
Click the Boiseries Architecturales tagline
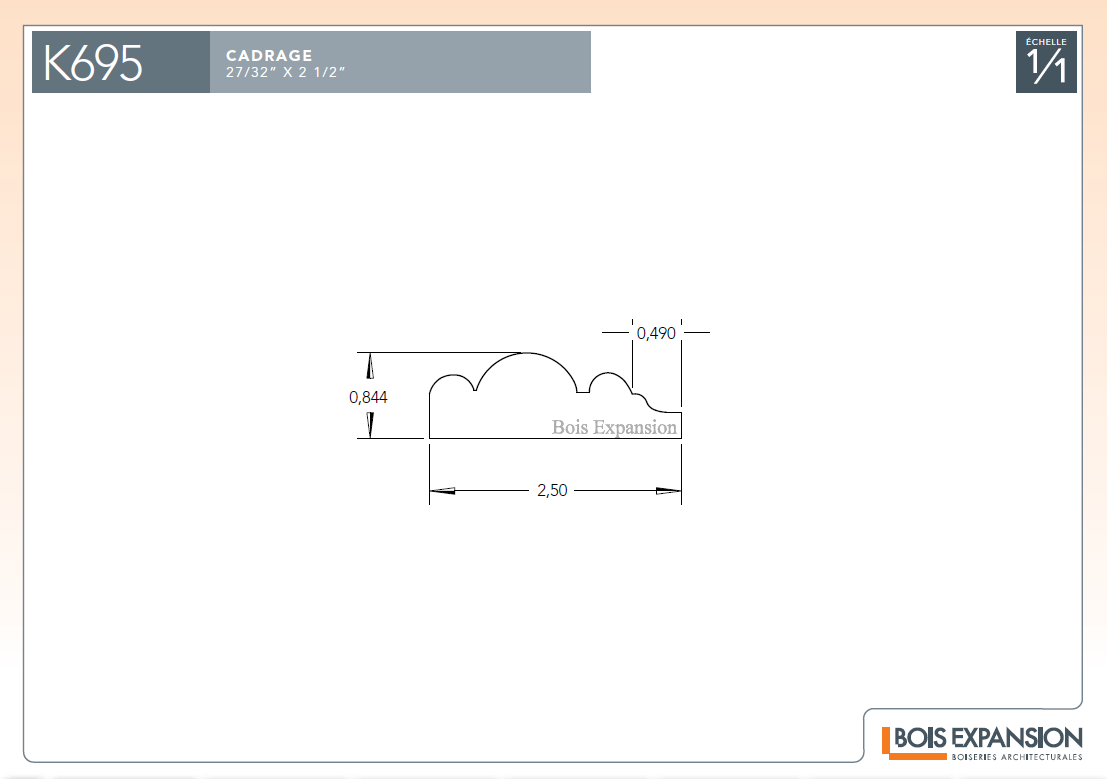(x=1017, y=756)
